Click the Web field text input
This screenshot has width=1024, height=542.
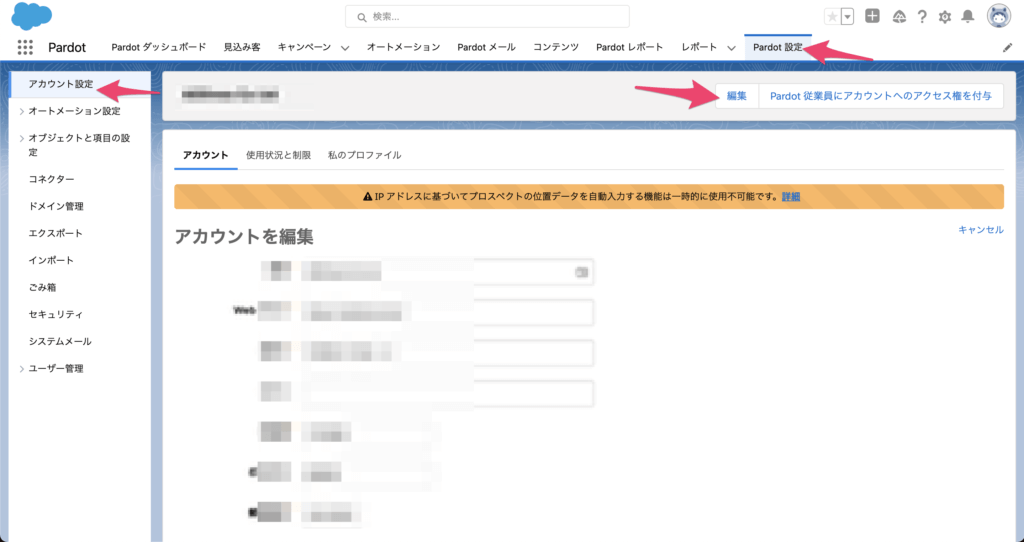(447, 312)
